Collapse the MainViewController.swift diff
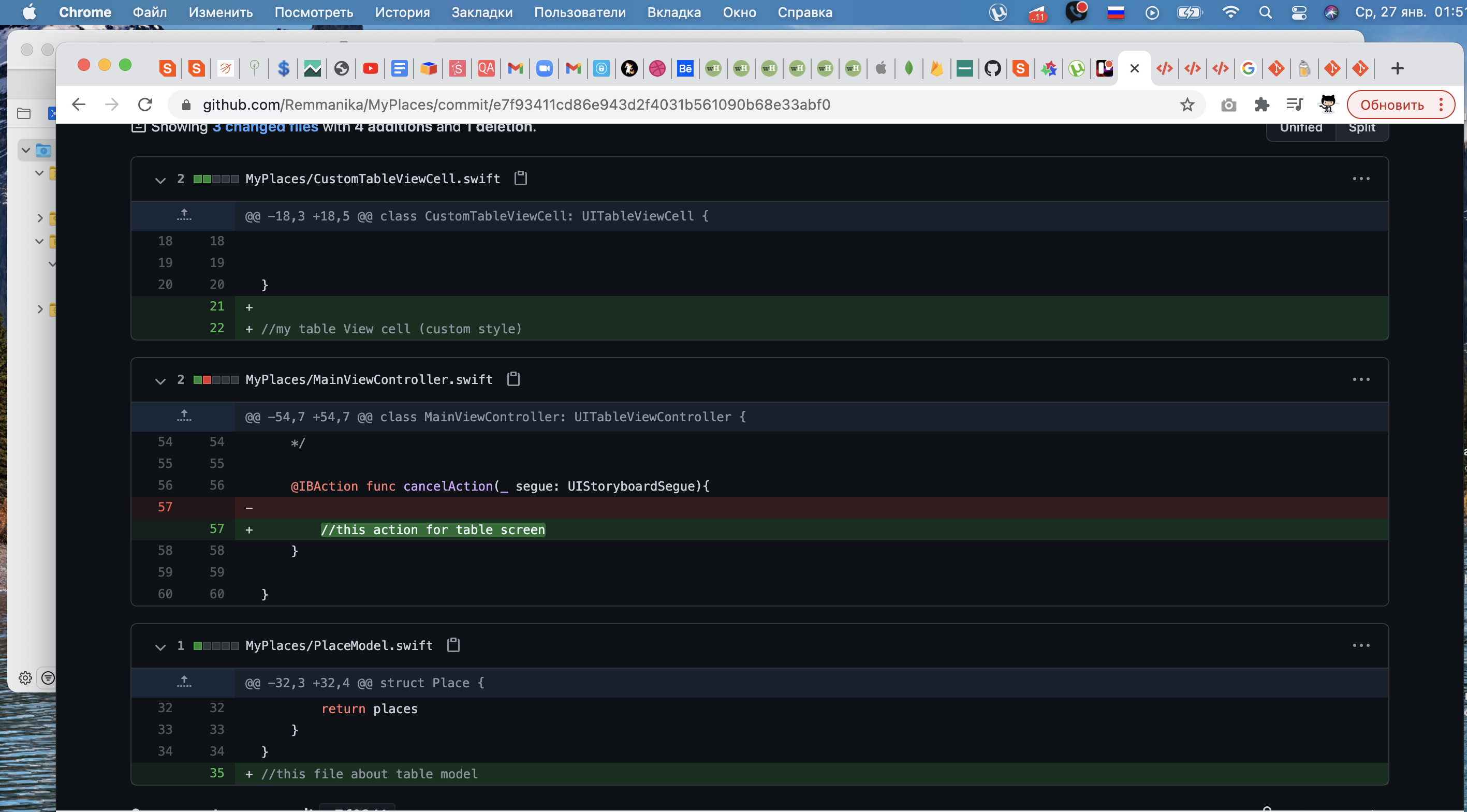Viewport: 1467px width, 812px height. pyautogui.click(x=160, y=381)
